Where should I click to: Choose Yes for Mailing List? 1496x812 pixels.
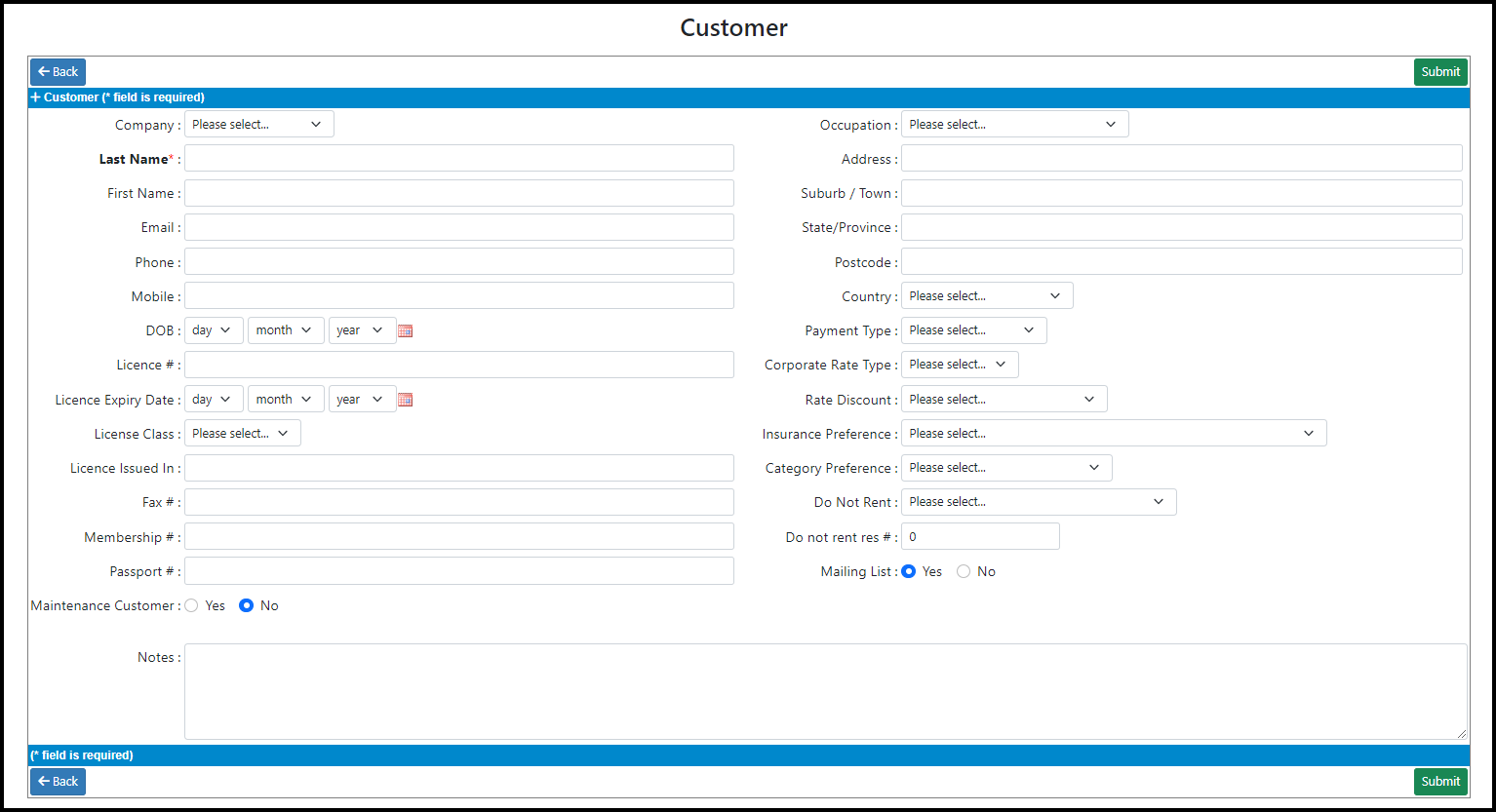(x=908, y=571)
